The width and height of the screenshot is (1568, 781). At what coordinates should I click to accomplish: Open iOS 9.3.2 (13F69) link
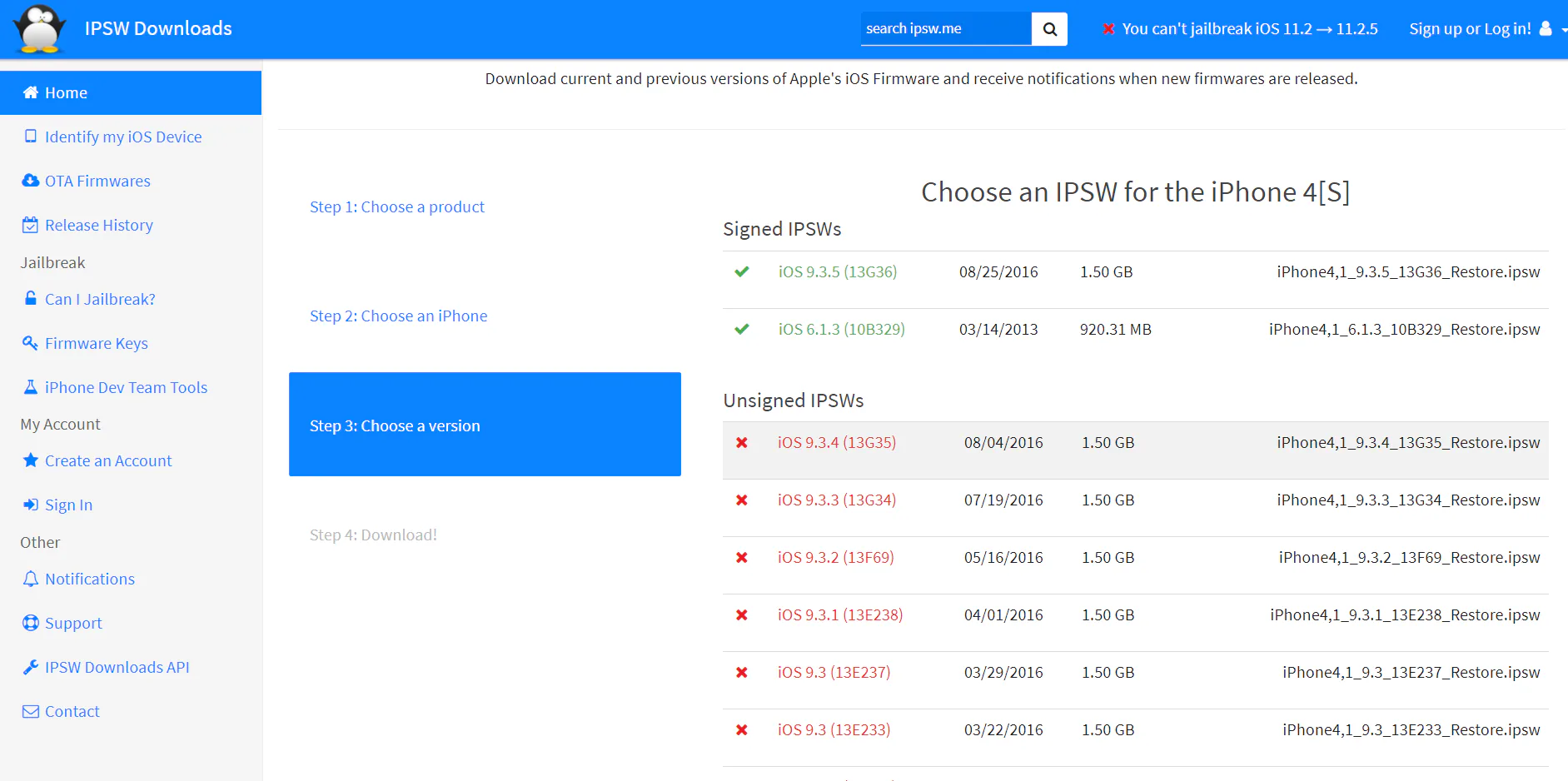(836, 557)
